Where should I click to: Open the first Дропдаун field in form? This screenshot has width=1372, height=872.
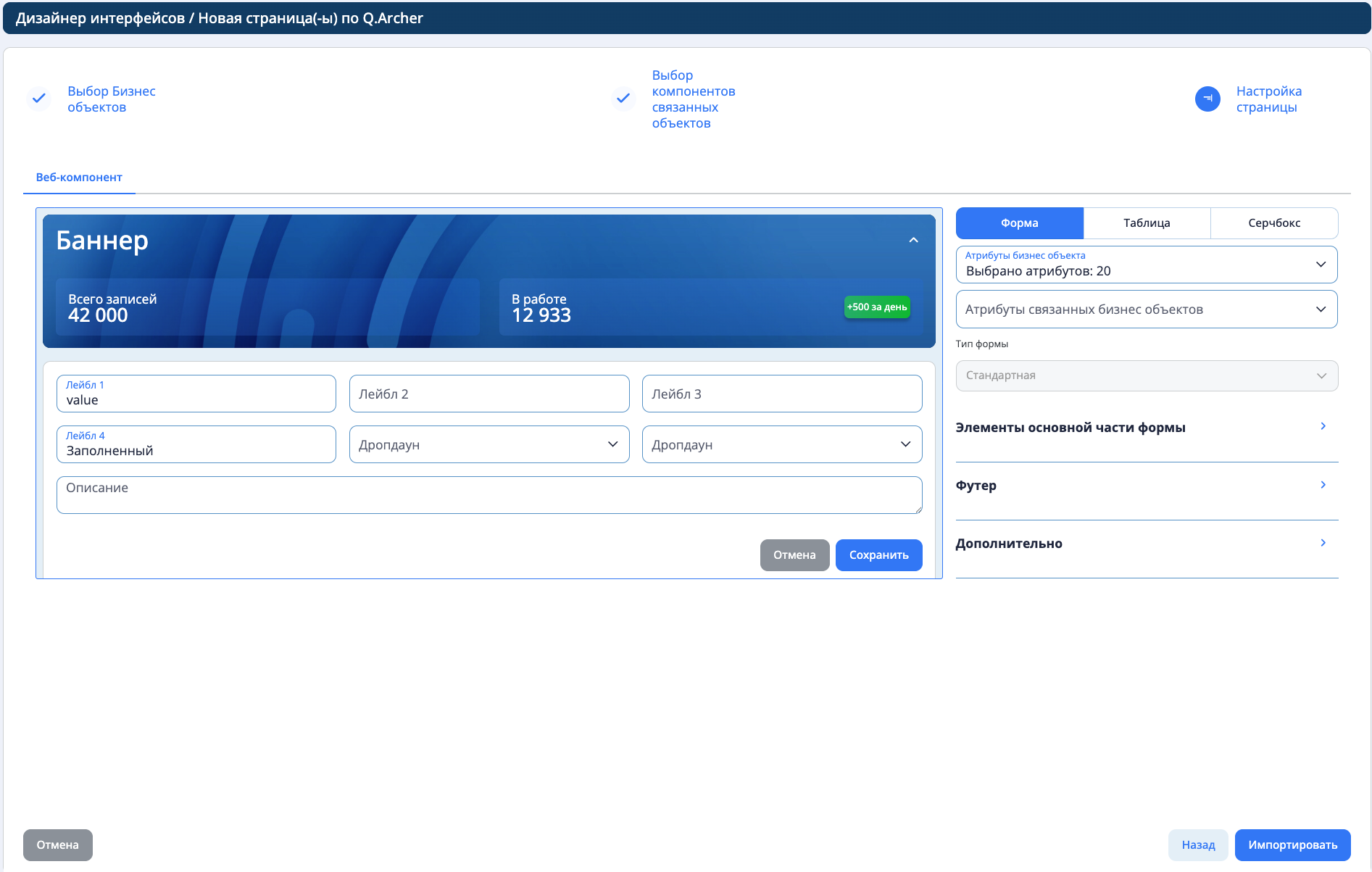pyautogui.click(x=489, y=445)
